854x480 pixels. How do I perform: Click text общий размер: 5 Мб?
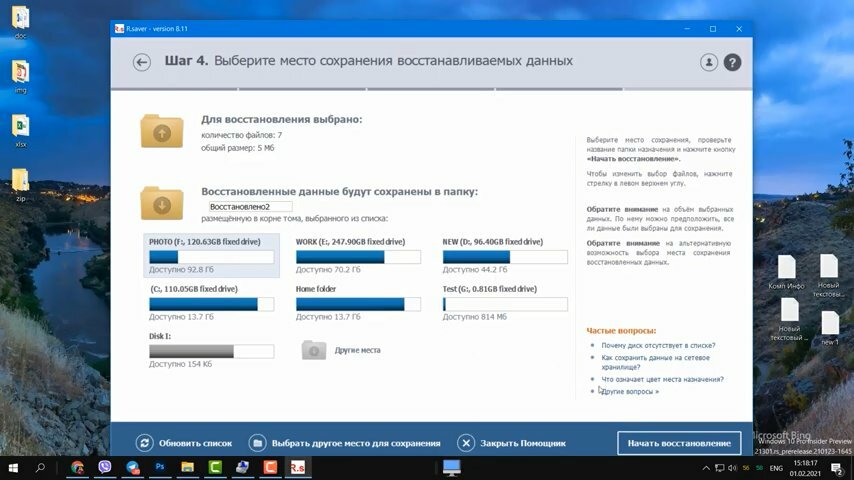click(x=237, y=148)
